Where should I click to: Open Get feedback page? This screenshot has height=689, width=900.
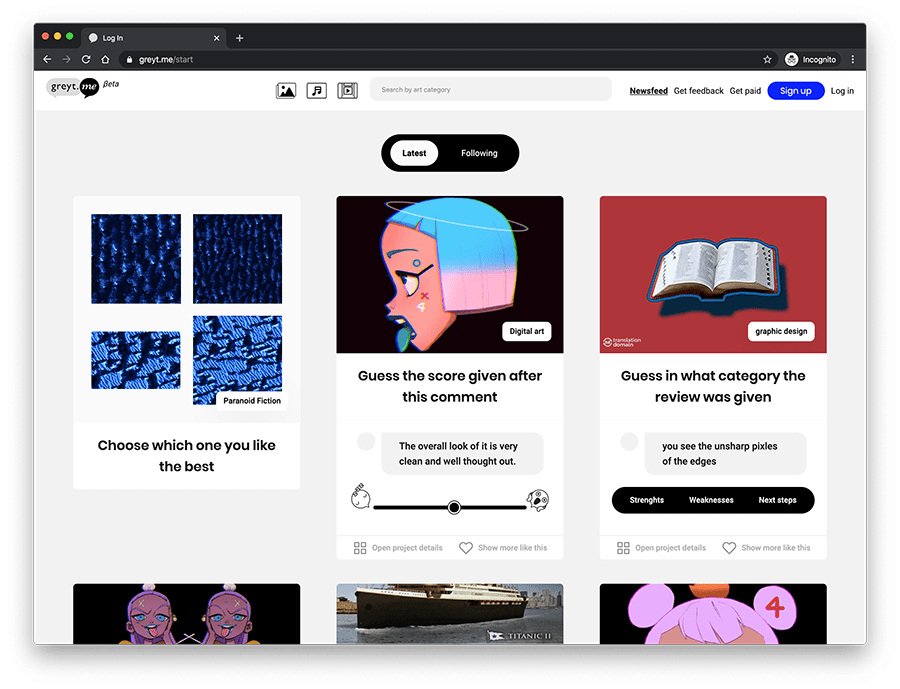[x=699, y=91]
